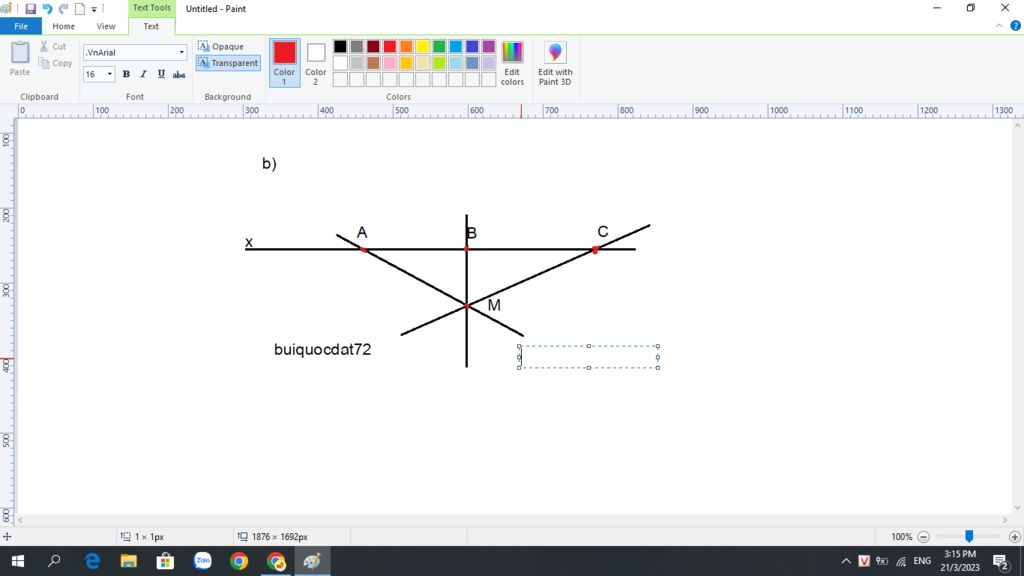1024x576 pixels.
Task: Select Opaque background option
Action: pyautogui.click(x=221, y=46)
